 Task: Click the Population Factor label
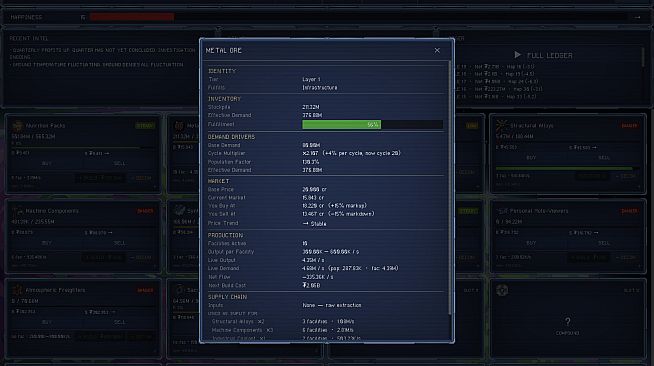pos(229,162)
